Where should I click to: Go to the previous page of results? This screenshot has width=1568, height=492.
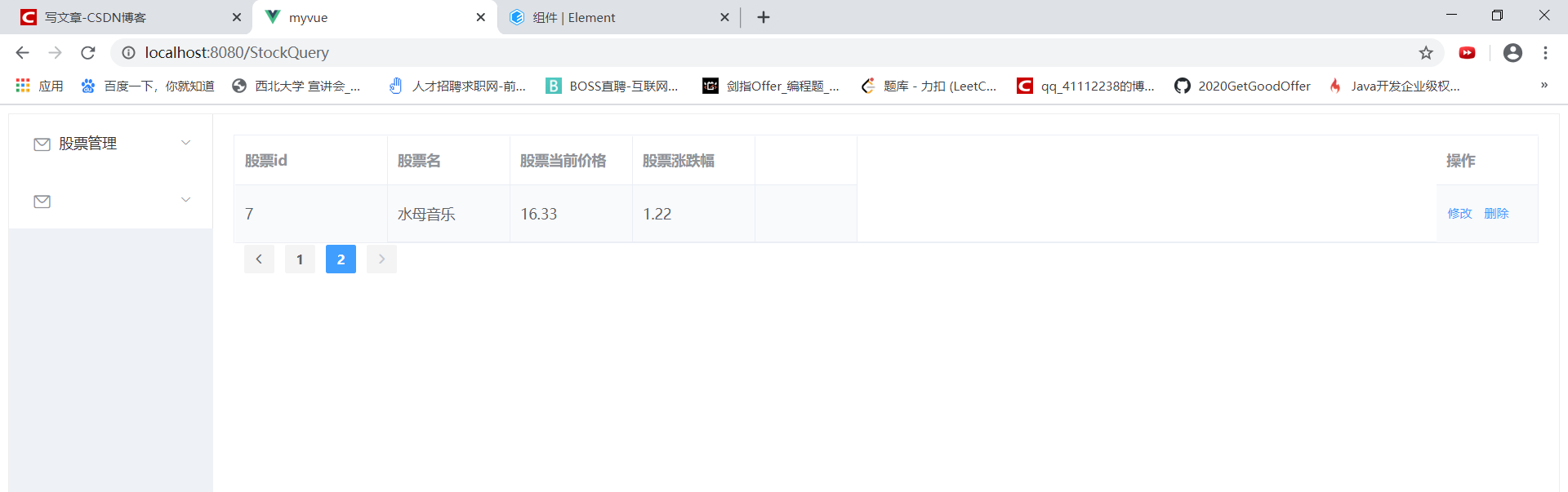(x=259, y=259)
